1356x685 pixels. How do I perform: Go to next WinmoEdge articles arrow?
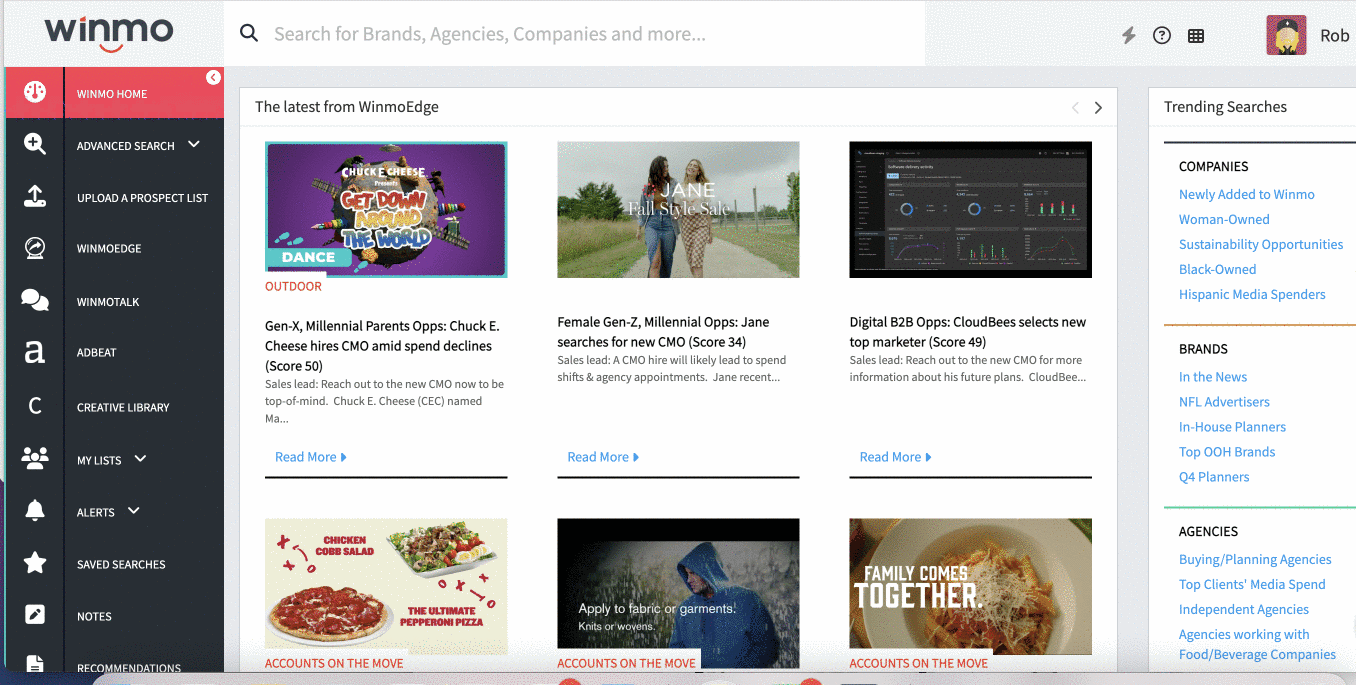tap(1098, 107)
